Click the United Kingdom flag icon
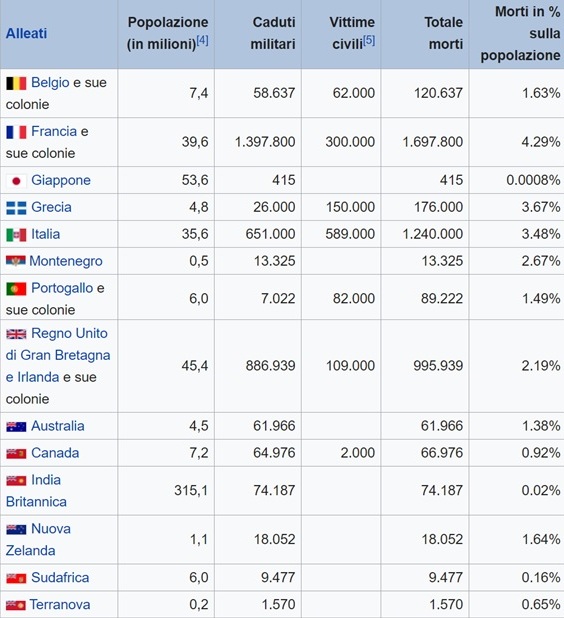 pos(16,334)
